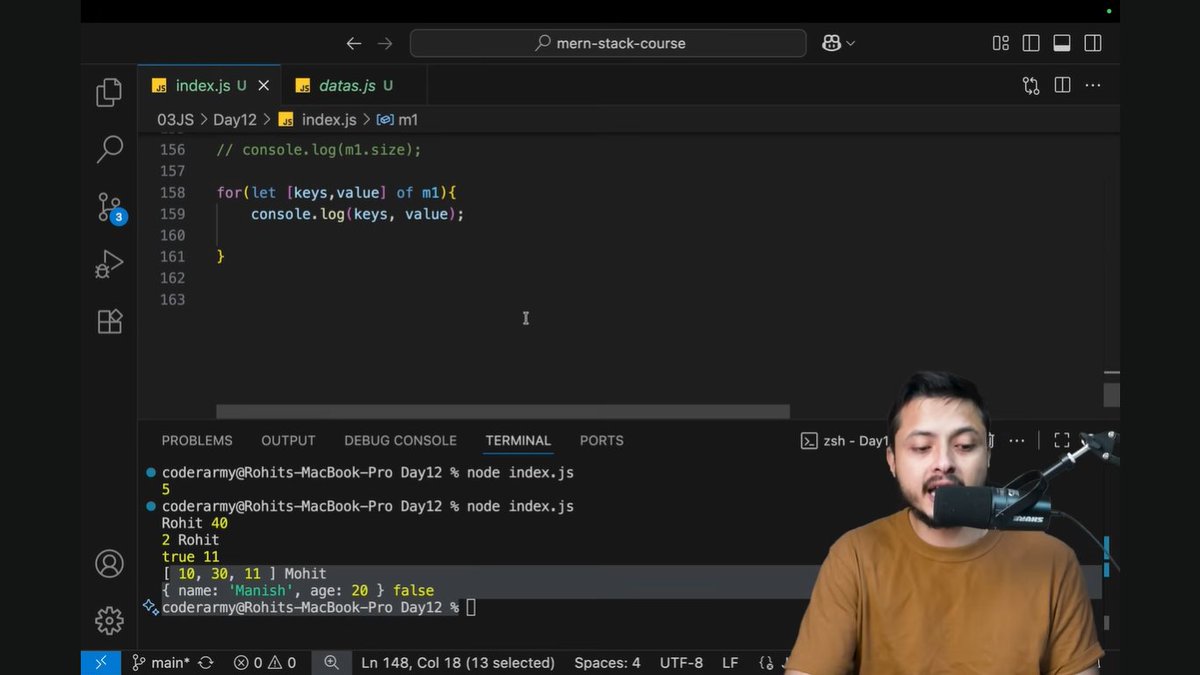This screenshot has height=675, width=1200.
Task: Open Customize Layout icon
Action: 1000,43
